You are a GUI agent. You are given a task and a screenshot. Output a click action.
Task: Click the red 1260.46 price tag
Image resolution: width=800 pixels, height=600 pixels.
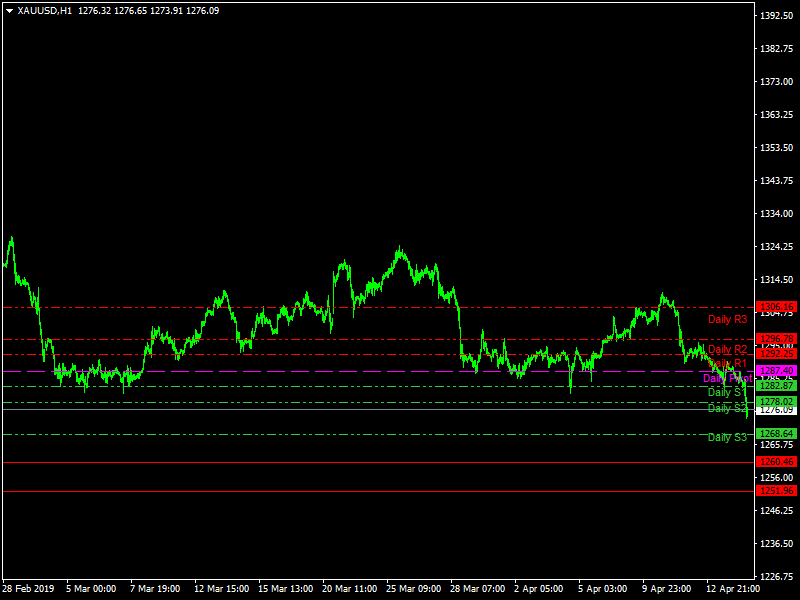coord(776,461)
